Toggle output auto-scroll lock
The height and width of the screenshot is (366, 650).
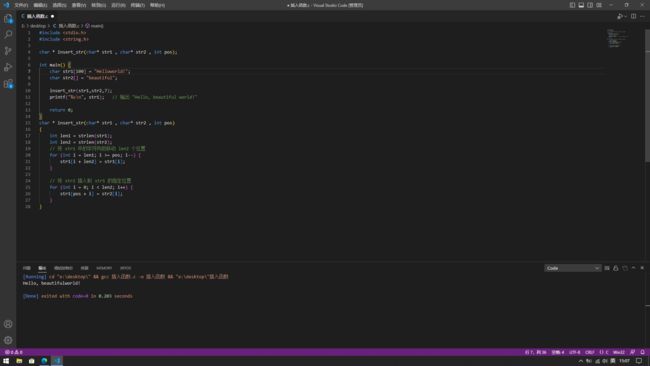pyautogui.click(x=616, y=268)
